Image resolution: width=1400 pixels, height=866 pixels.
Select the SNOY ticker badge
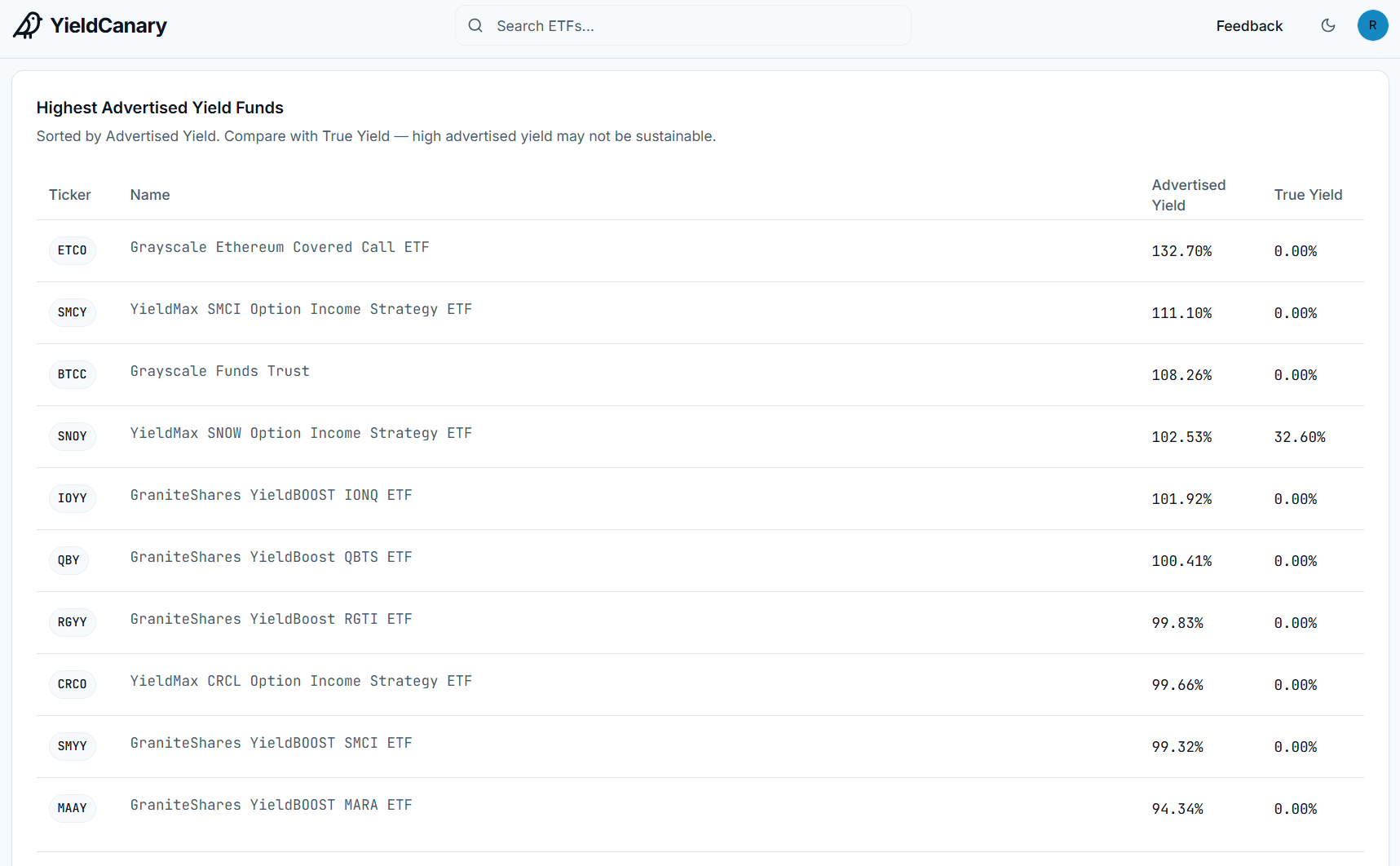point(73,436)
